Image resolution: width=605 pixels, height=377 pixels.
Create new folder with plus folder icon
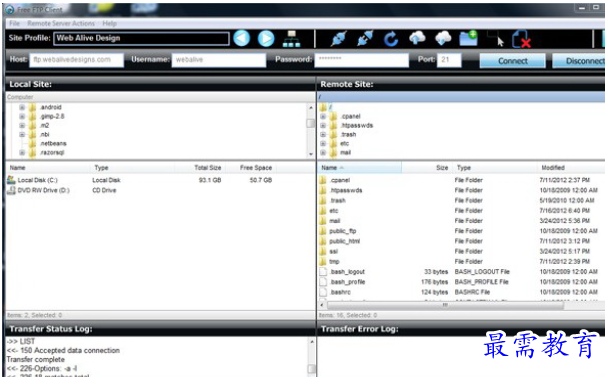(x=469, y=39)
